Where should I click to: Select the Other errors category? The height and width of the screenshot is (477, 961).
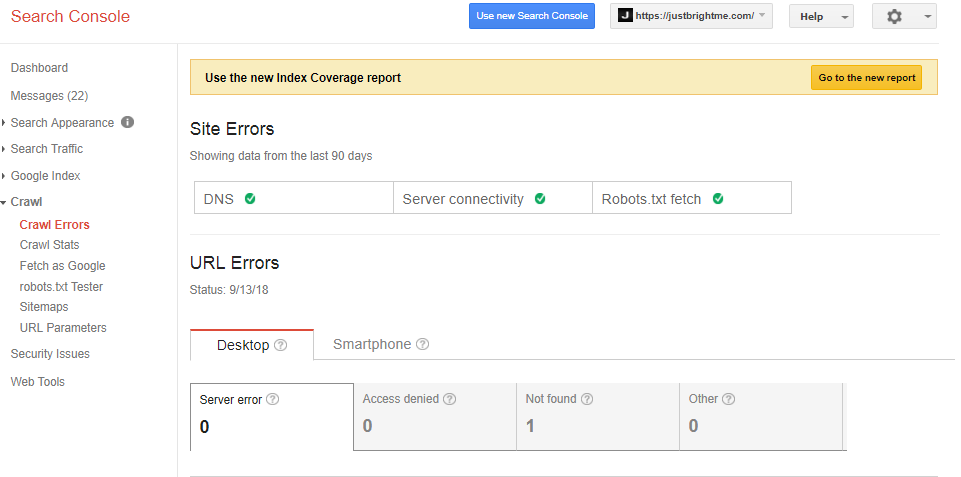tap(761, 417)
